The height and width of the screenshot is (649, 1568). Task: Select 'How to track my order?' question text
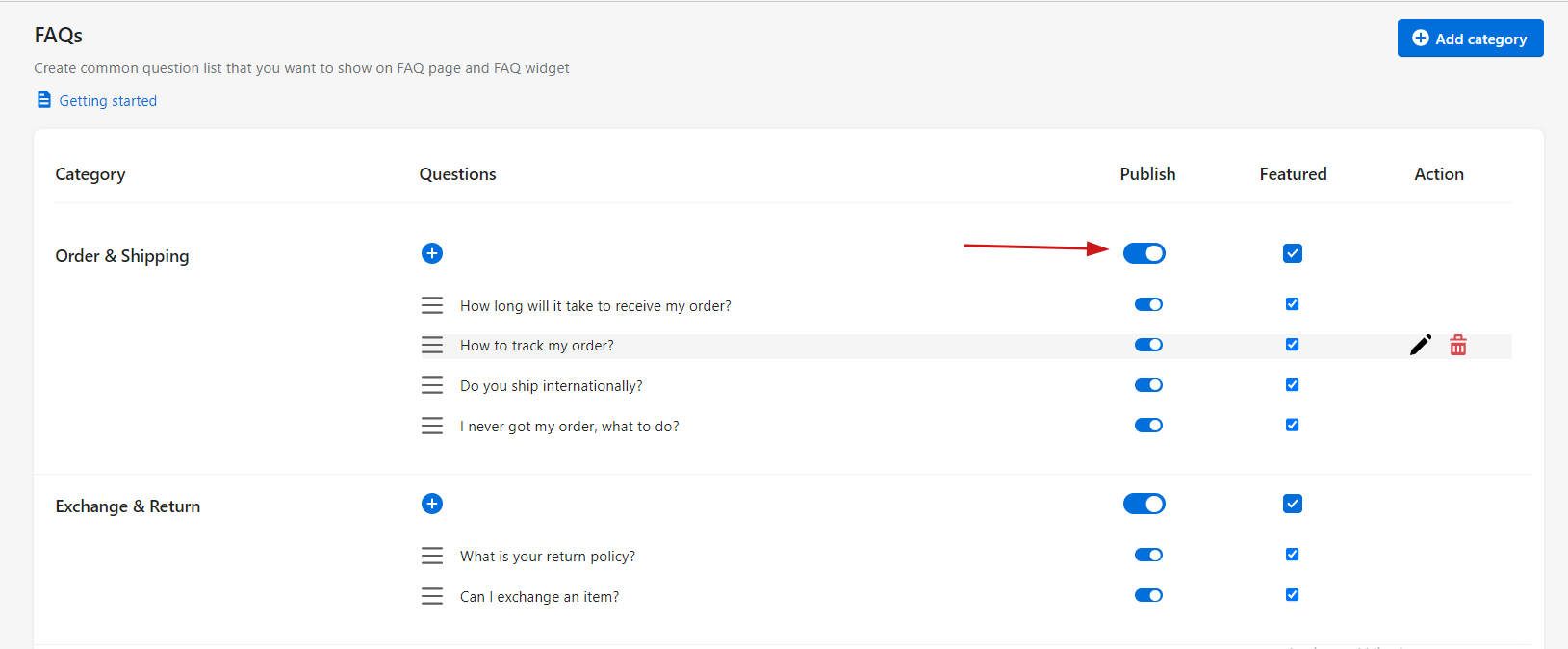coord(537,346)
